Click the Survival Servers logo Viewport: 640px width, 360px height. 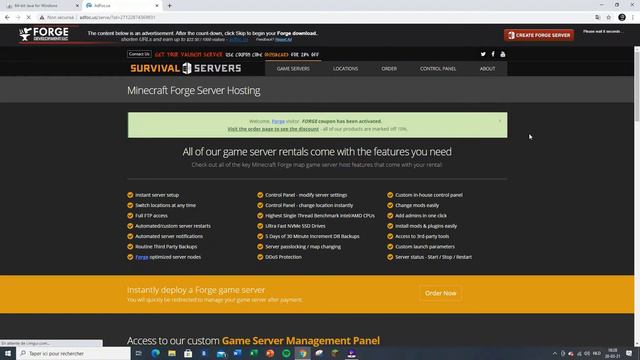tap(186, 68)
